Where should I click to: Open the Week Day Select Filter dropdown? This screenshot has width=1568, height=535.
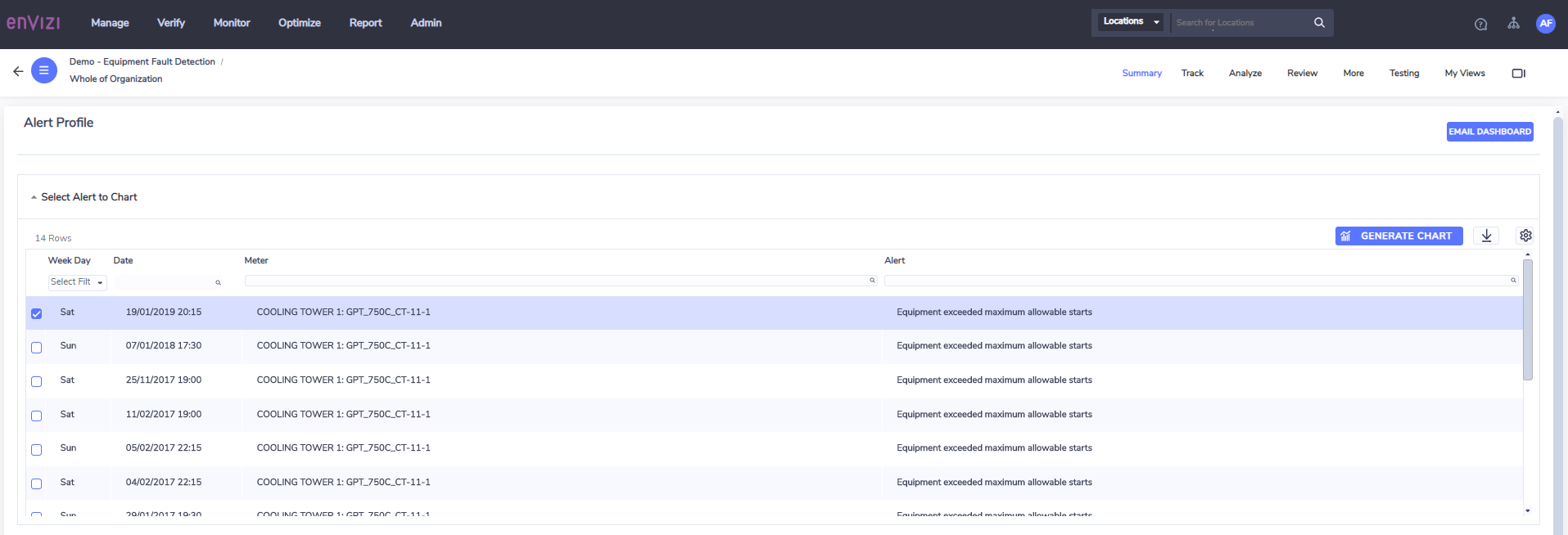[77, 282]
